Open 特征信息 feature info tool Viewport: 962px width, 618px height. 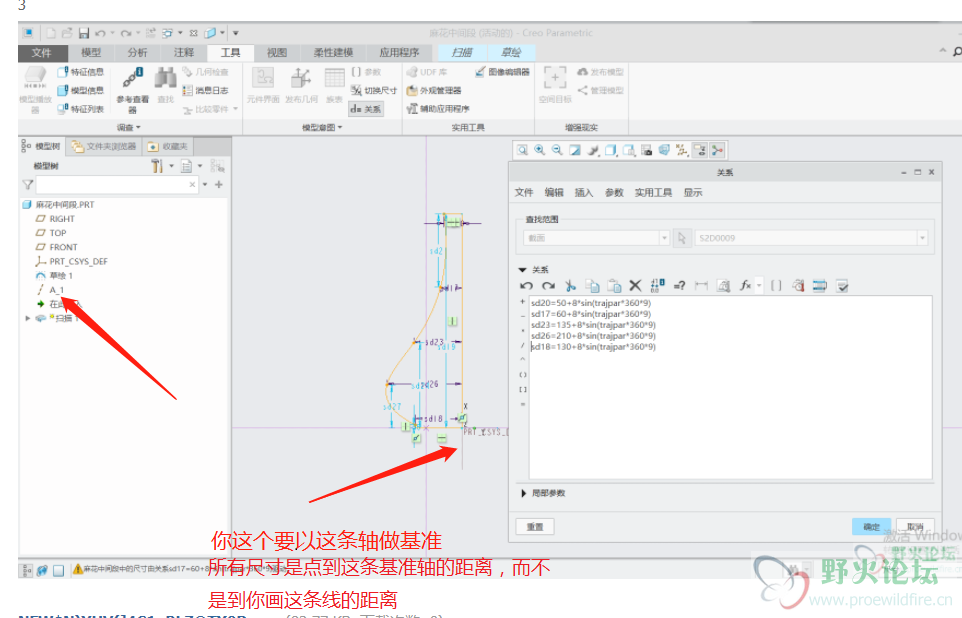[80, 72]
